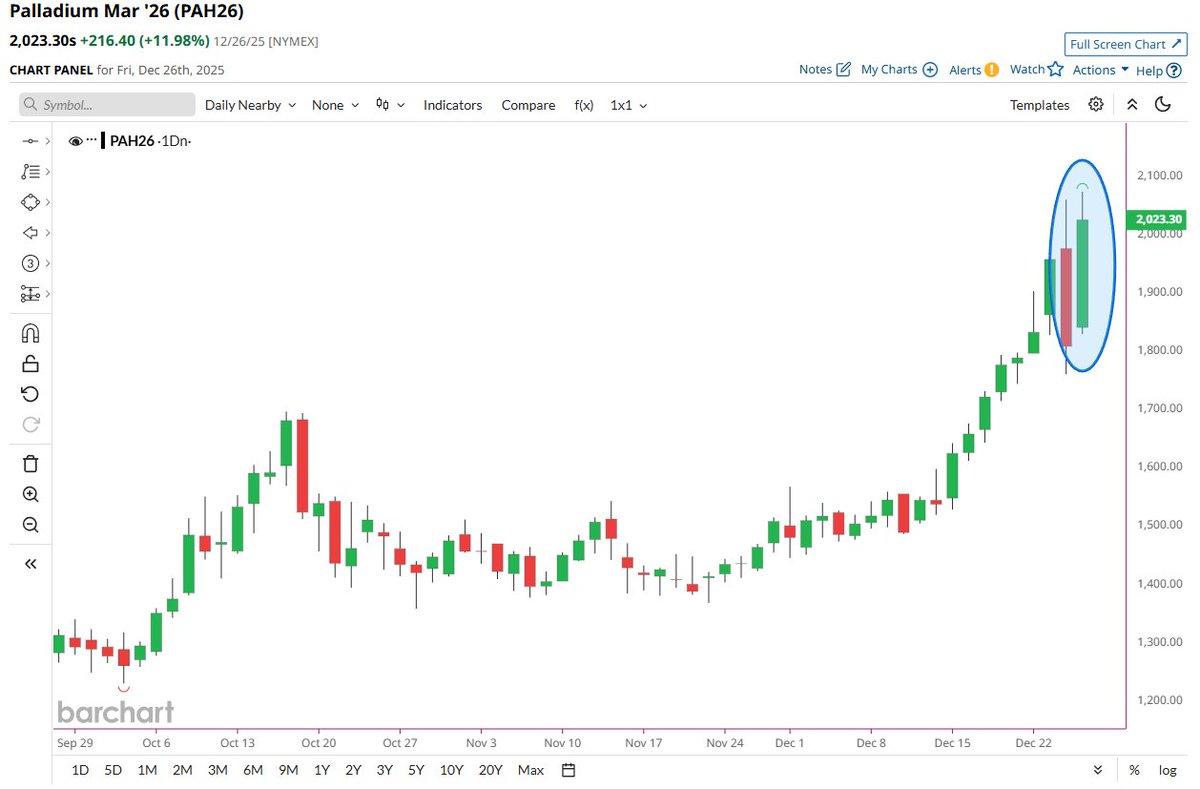Open the Notes edit icon

pyautogui.click(x=843, y=69)
